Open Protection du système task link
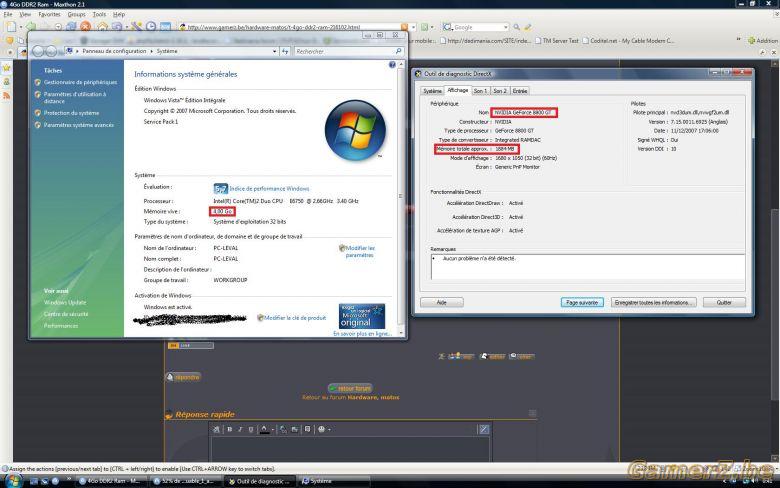The width and height of the screenshot is (780, 488). [x=71, y=113]
